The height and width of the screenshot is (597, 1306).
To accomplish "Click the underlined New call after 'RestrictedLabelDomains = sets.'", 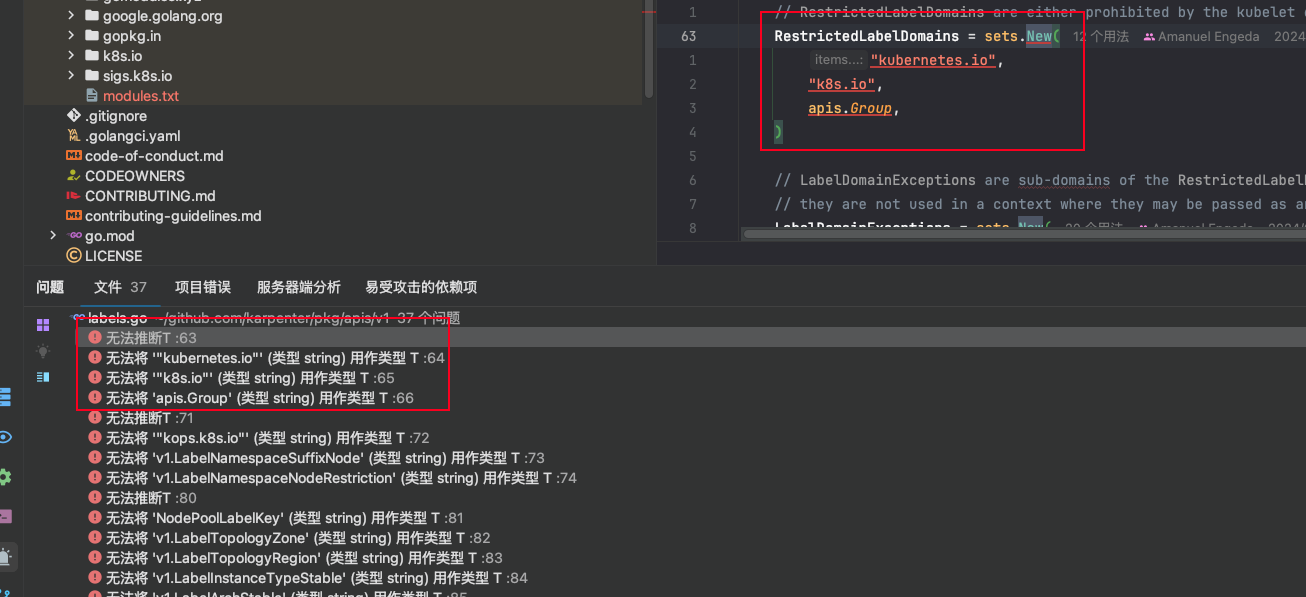I will coord(1039,36).
